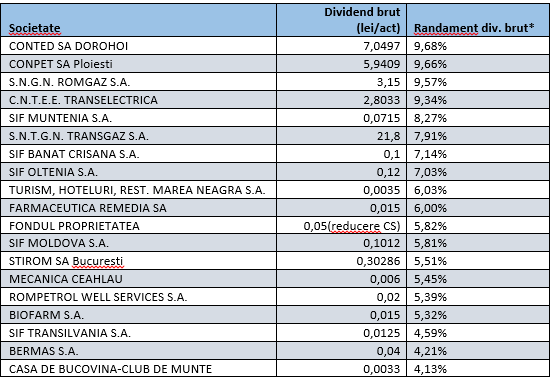Select the CASA DE BUCOVINA-CLUB DE MUNTE cell
Screen dimensions: 551x378
pyautogui.click(x=138, y=369)
